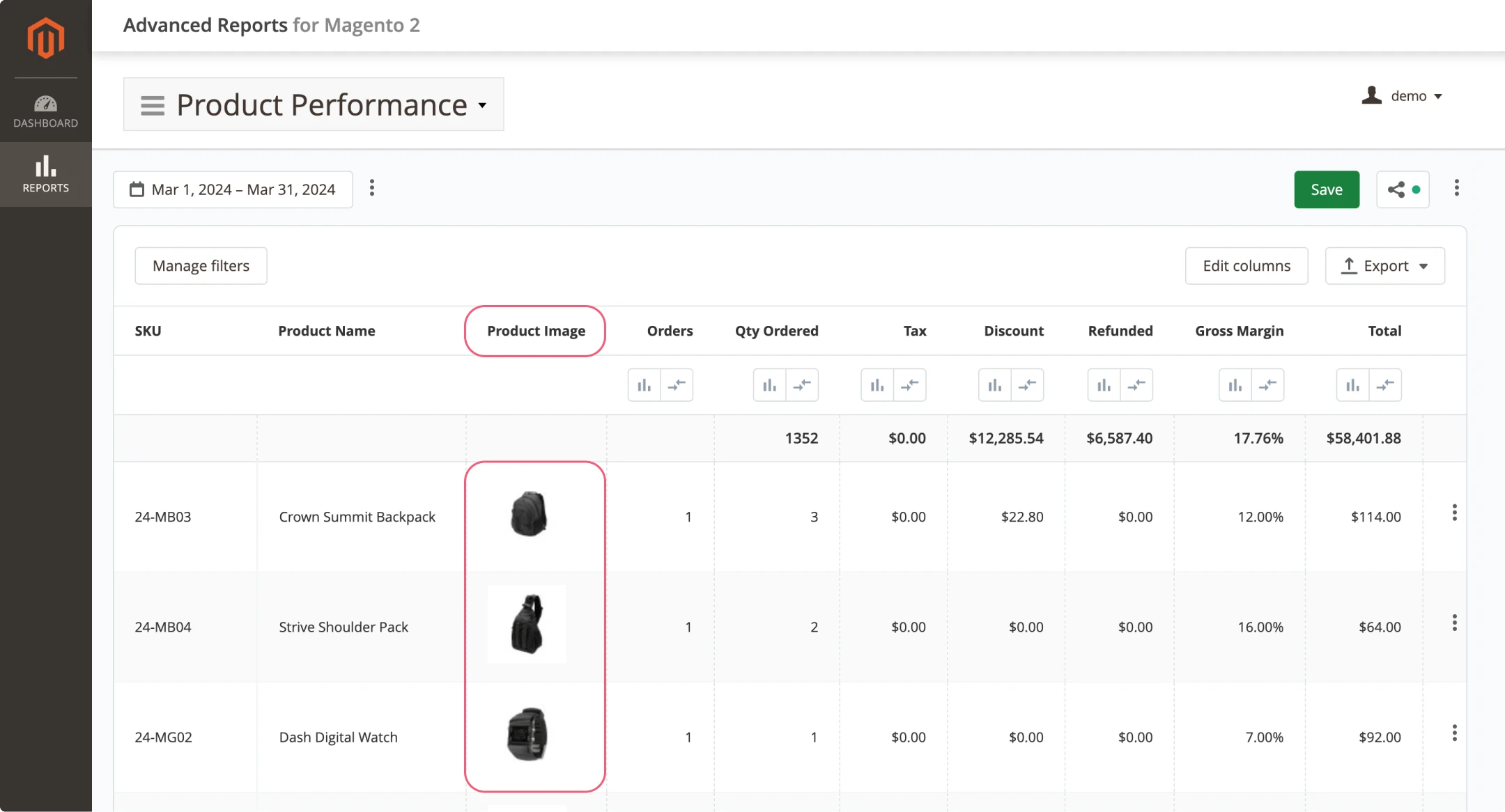Image resolution: width=1505 pixels, height=812 pixels.
Task: Click the Magento logo icon
Action: pyautogui.click(x=46, y=38)
